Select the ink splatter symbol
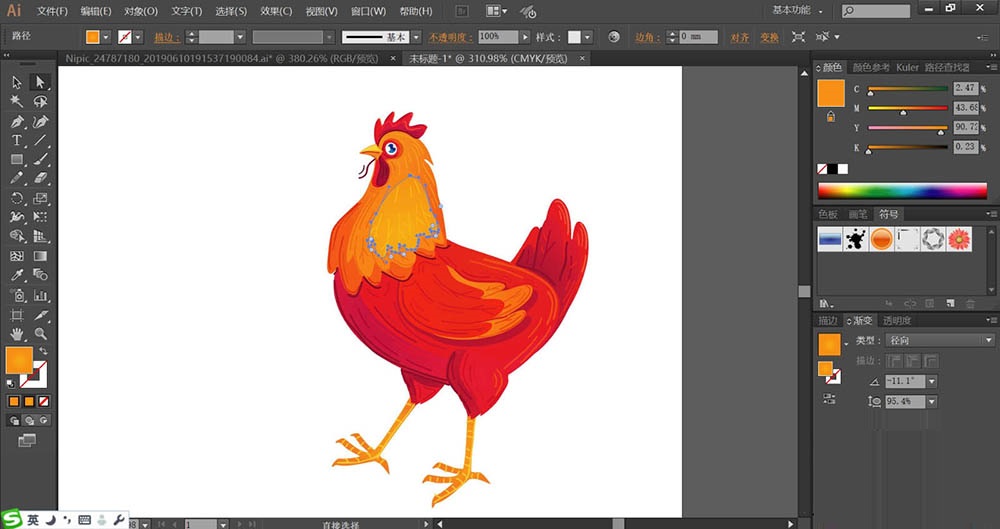This screenshot has height=529, width=1000. pyautogui.click(x=855, y=239)
